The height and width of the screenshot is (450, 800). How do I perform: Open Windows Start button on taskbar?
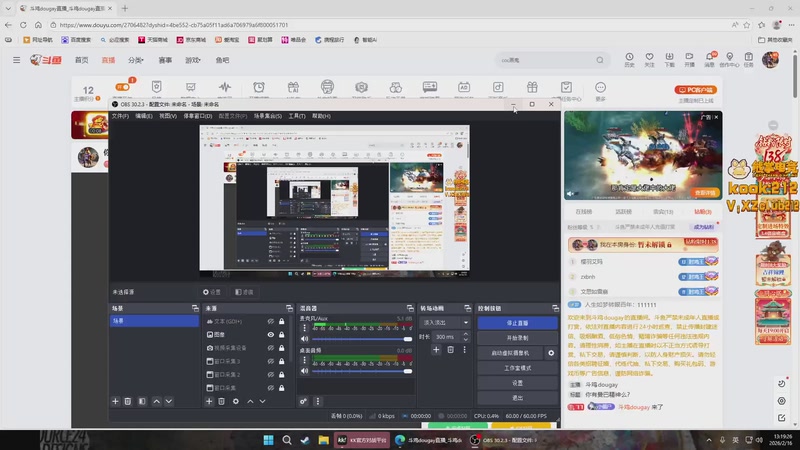tap(268, 440)
